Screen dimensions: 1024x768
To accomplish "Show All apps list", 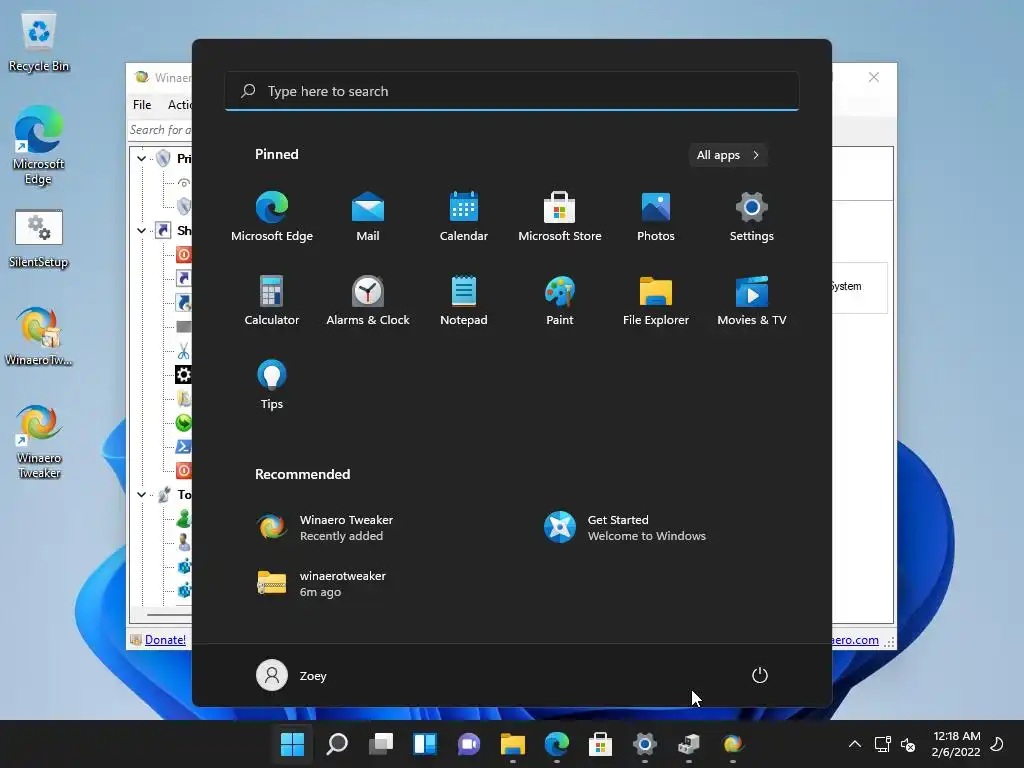I will coord(728,155).
